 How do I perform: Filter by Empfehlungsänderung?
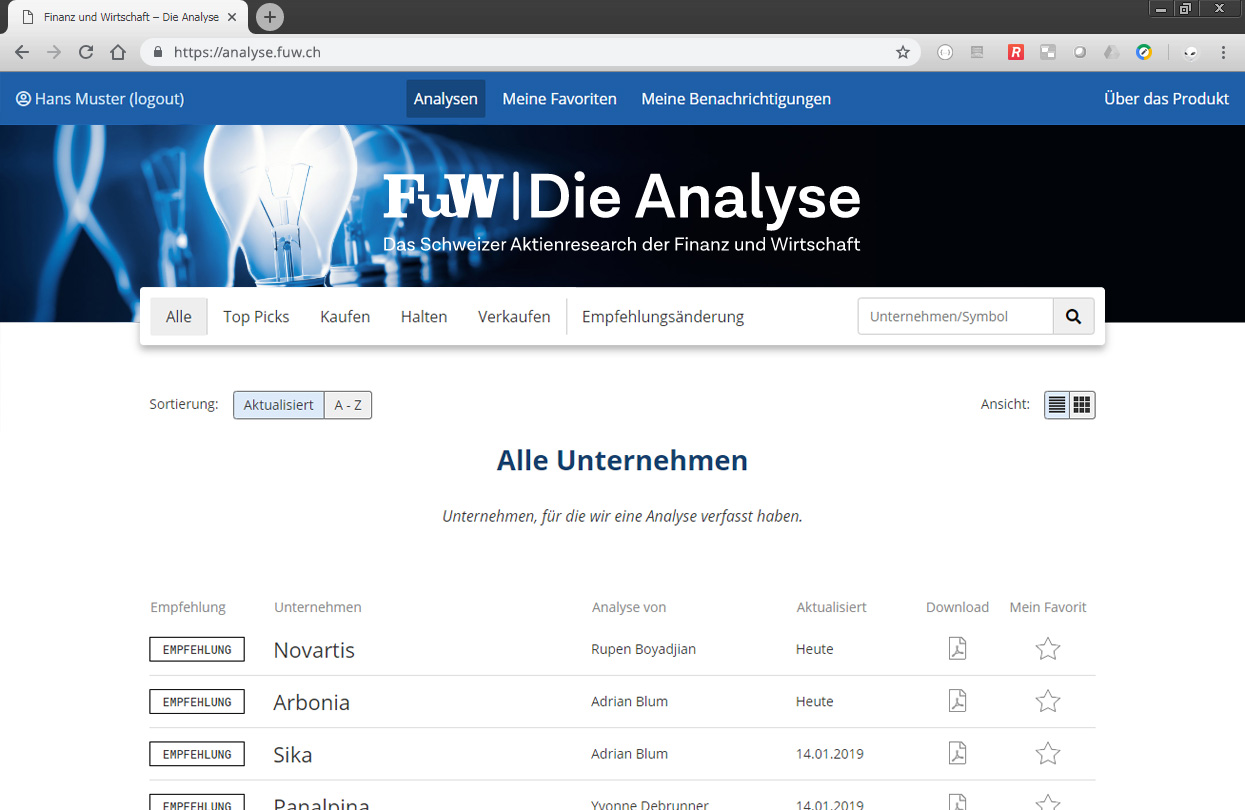663,316
